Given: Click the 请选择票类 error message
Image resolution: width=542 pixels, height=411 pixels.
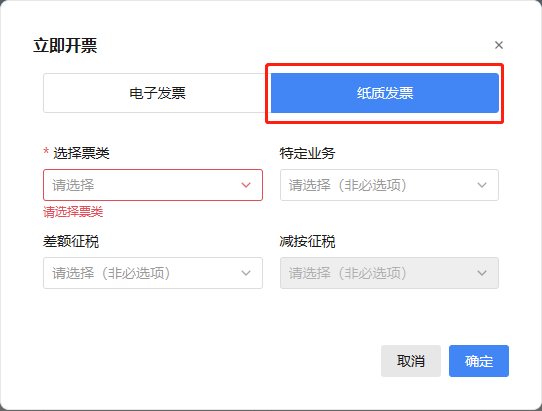Looking at the screenshot, I should pos(73,212).
